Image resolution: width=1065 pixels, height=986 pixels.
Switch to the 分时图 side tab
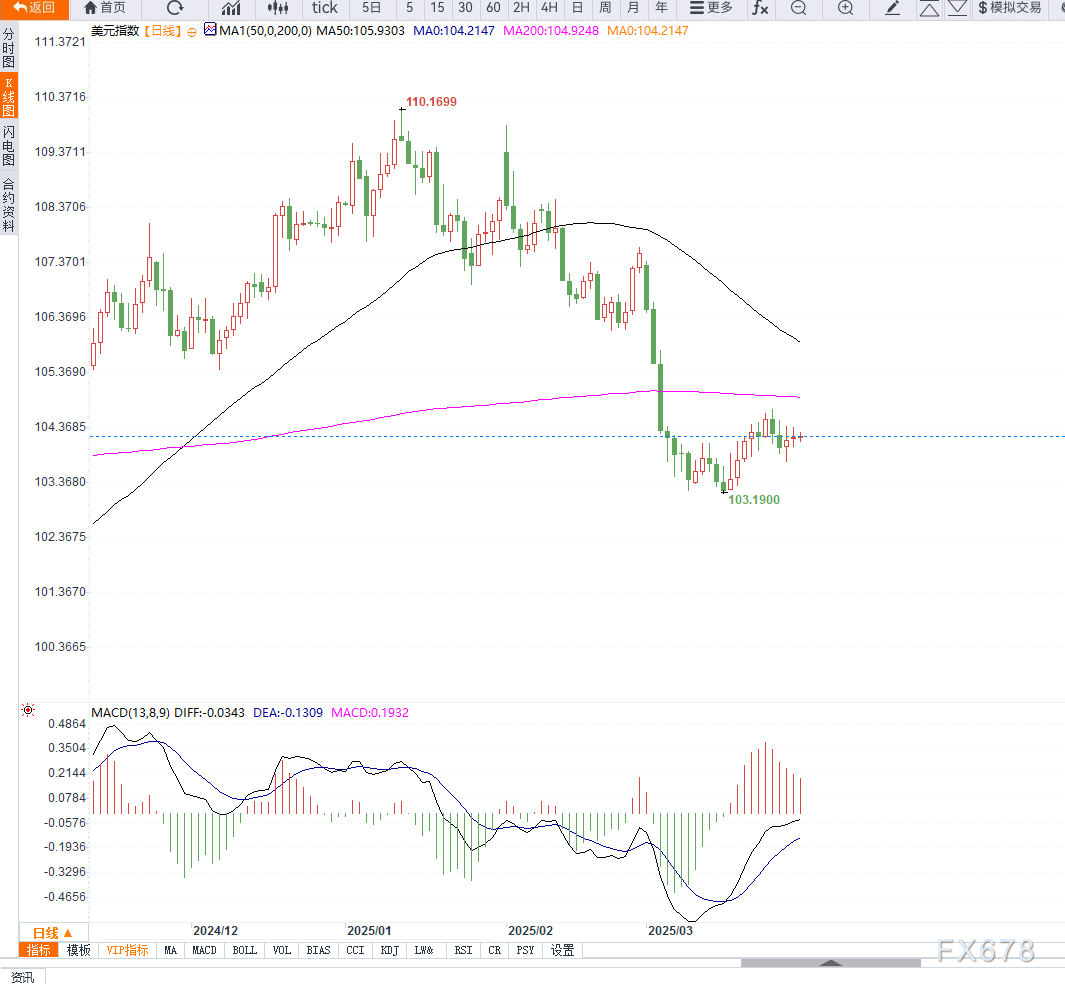[9, 48]
